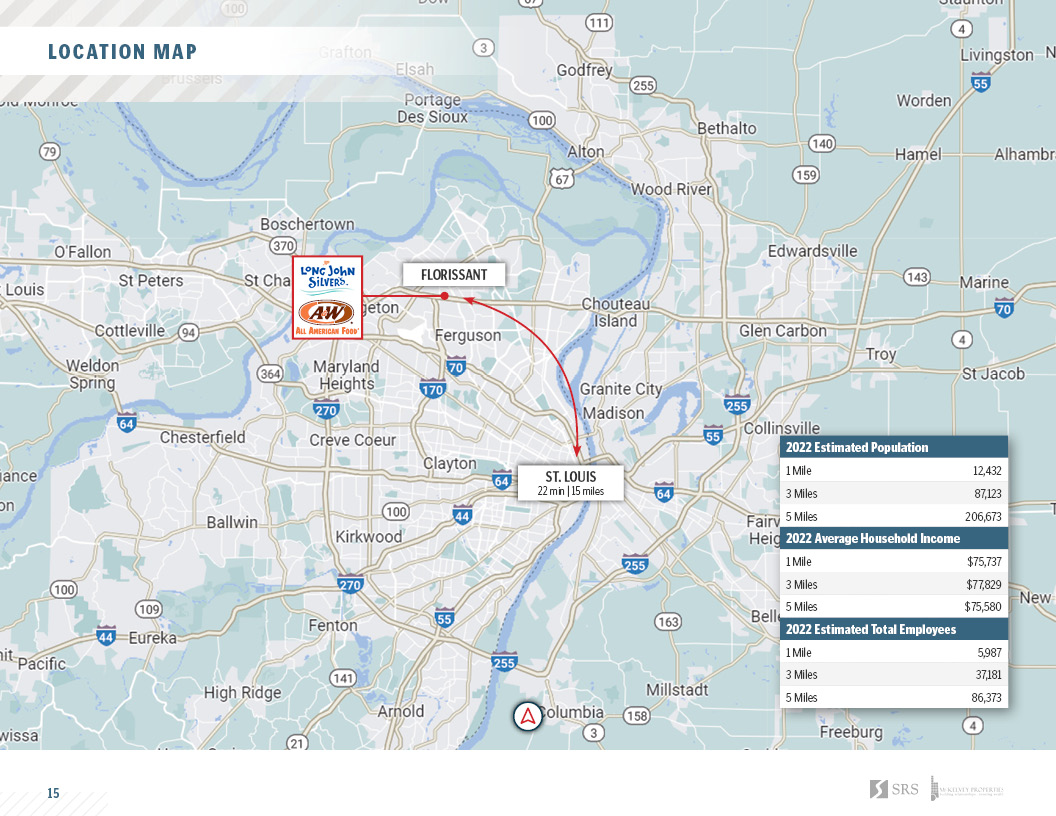
Task: Click the Ferguson map label
Action: point(468,335)
